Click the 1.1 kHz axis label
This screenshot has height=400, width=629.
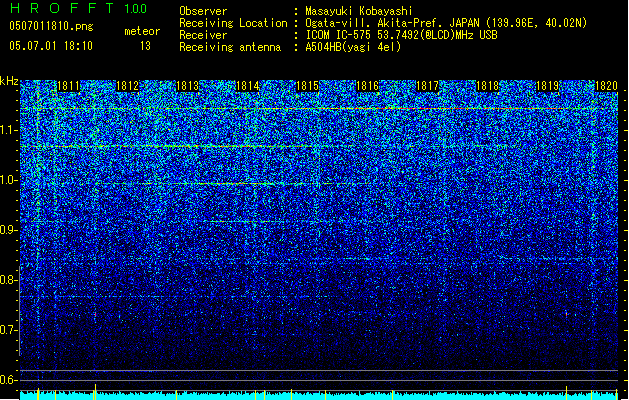coord(9,130)
